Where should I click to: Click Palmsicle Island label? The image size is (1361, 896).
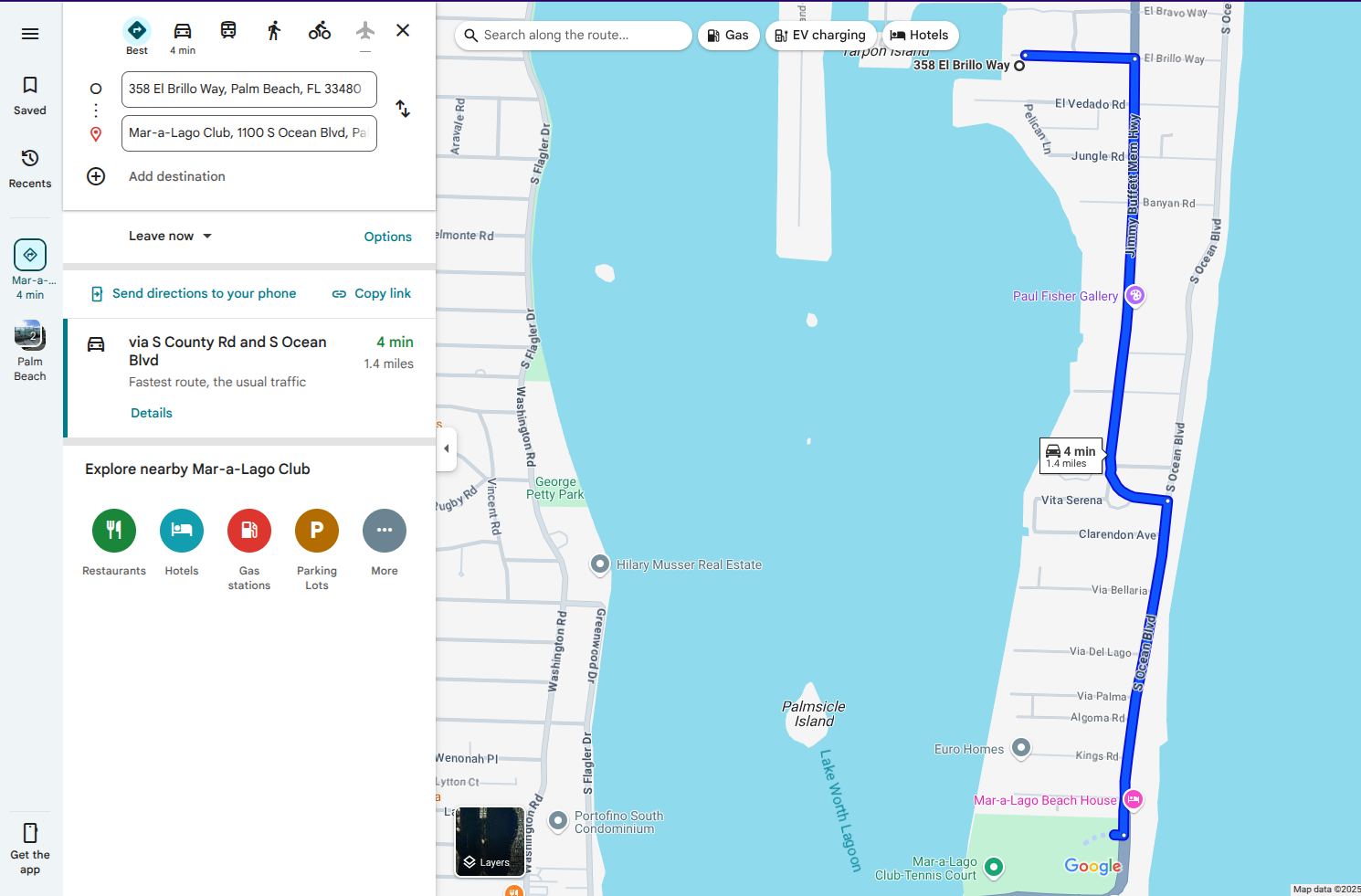814,714
